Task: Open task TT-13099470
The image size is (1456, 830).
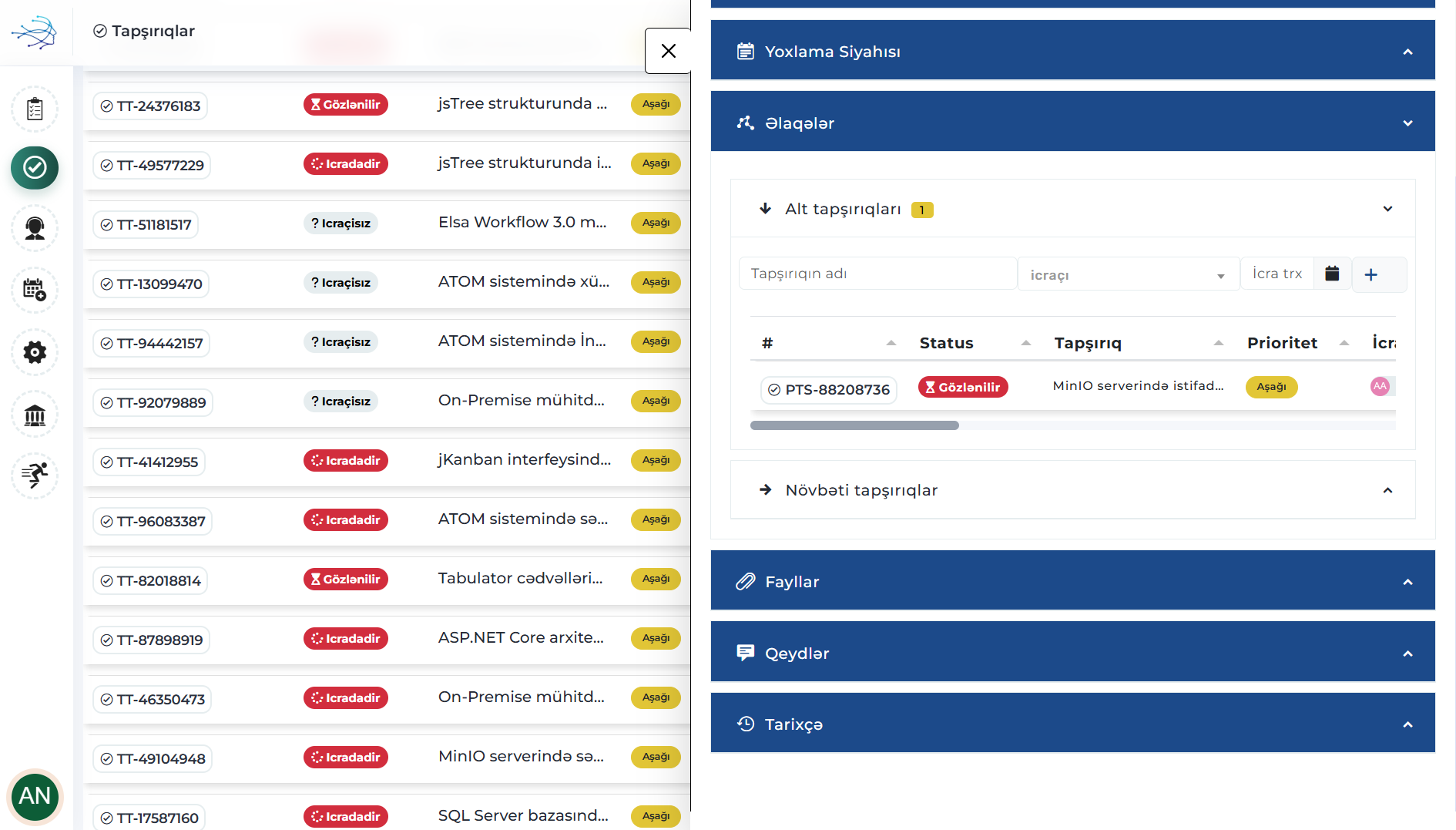Action: tap(151, 284)
